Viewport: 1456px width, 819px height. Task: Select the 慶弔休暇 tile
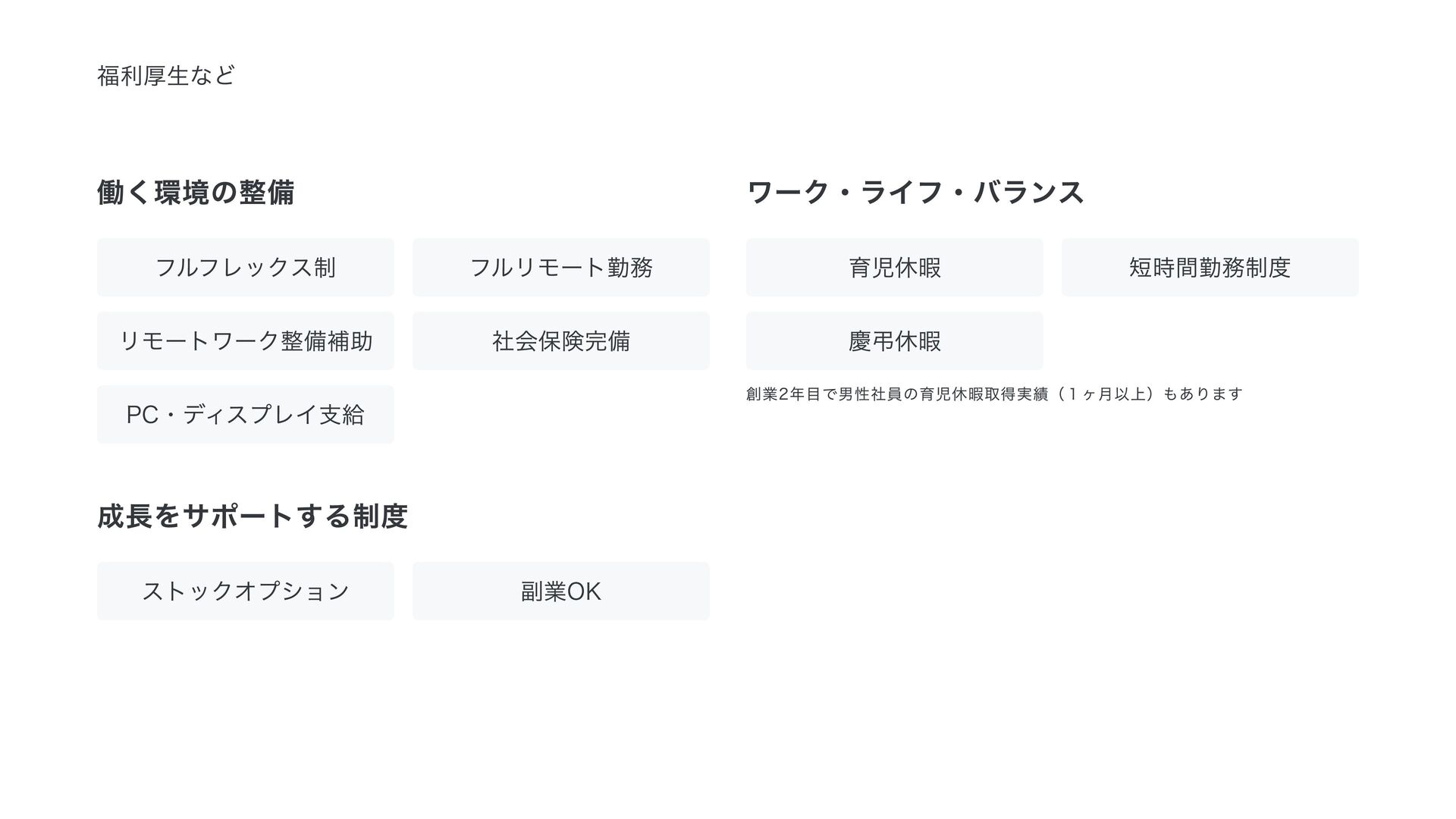[x=895, y=340]
